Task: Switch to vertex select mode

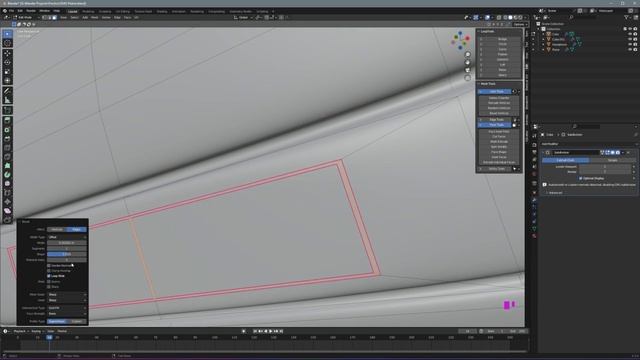Action: coord(44,18)
